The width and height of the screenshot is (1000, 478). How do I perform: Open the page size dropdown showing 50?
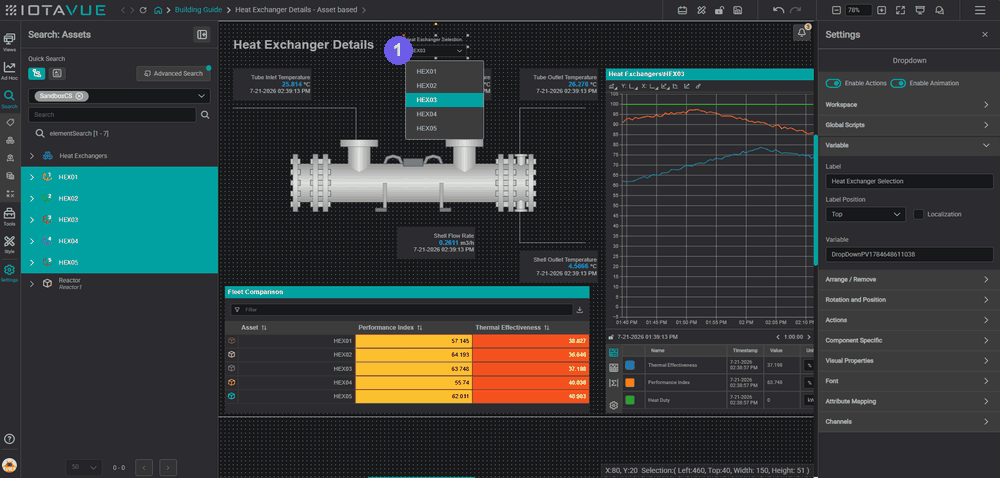84,467
